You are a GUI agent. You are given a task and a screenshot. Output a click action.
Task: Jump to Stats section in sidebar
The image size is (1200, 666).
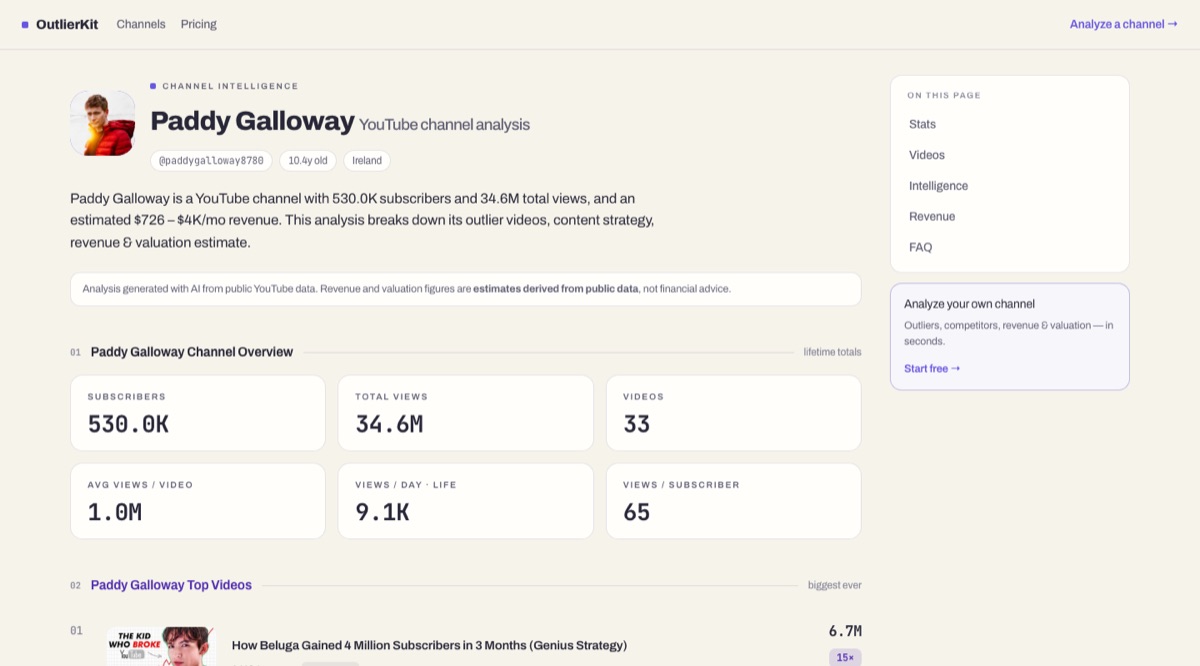coord(922,124)
